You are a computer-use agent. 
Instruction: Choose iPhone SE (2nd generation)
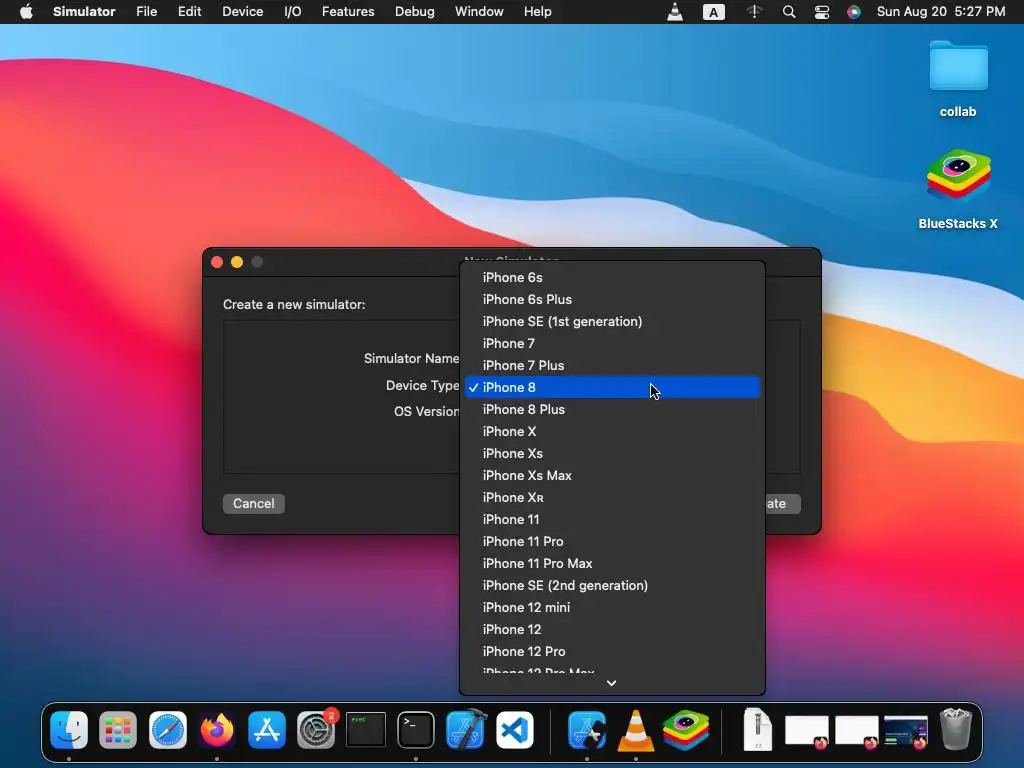click(612, 585)
